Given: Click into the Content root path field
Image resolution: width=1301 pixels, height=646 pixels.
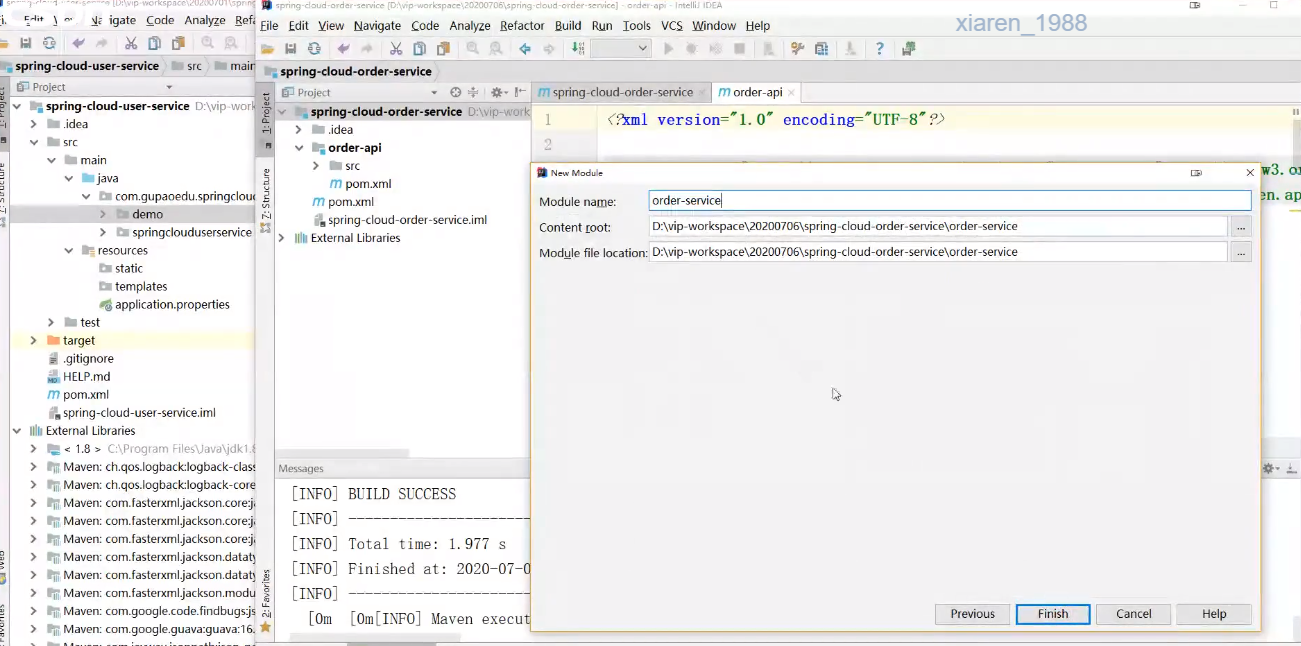Looking at the screenshot, I should (938, 227).
